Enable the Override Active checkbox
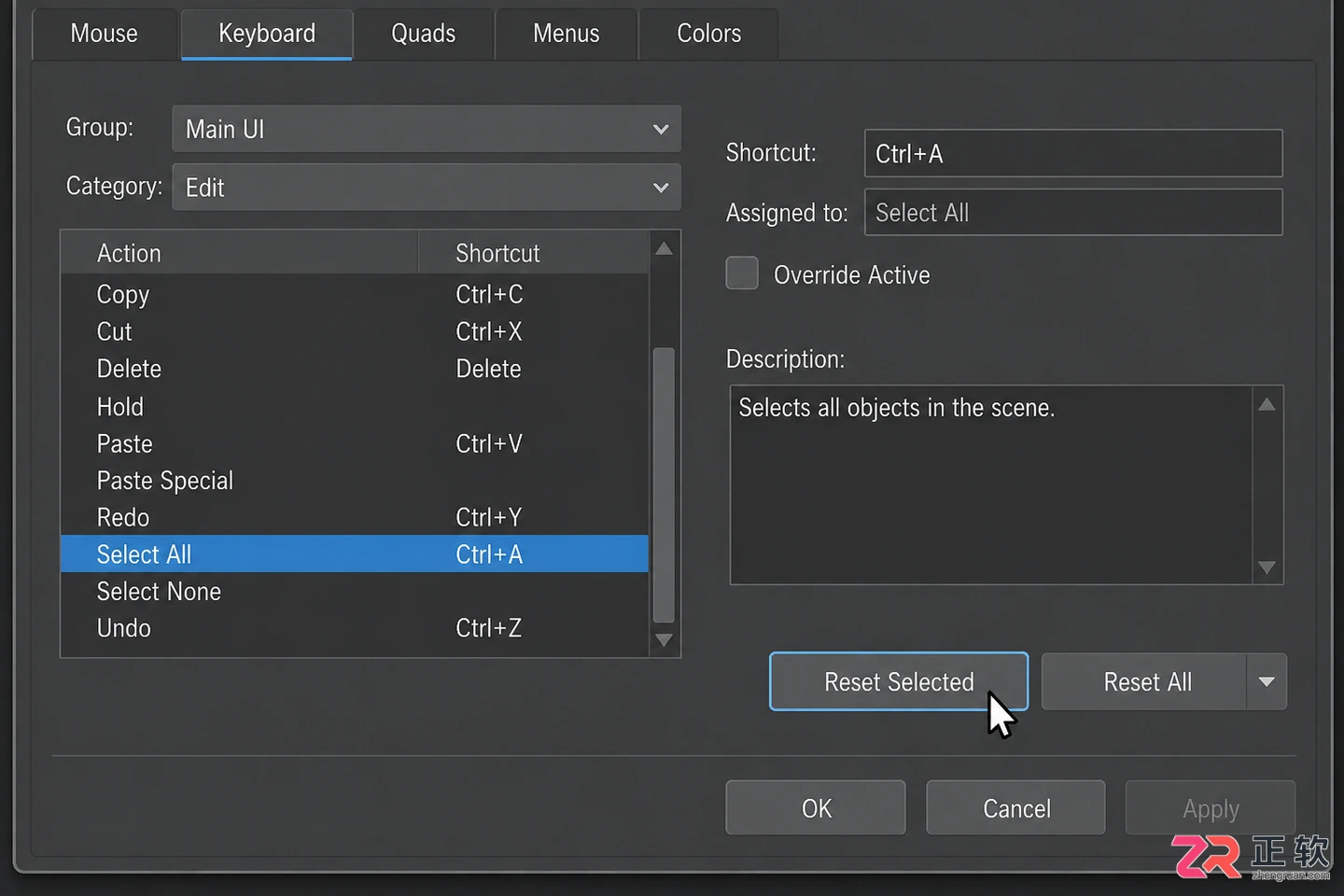The width and height of the screenshot is (1344, 896). click(742, 273)
